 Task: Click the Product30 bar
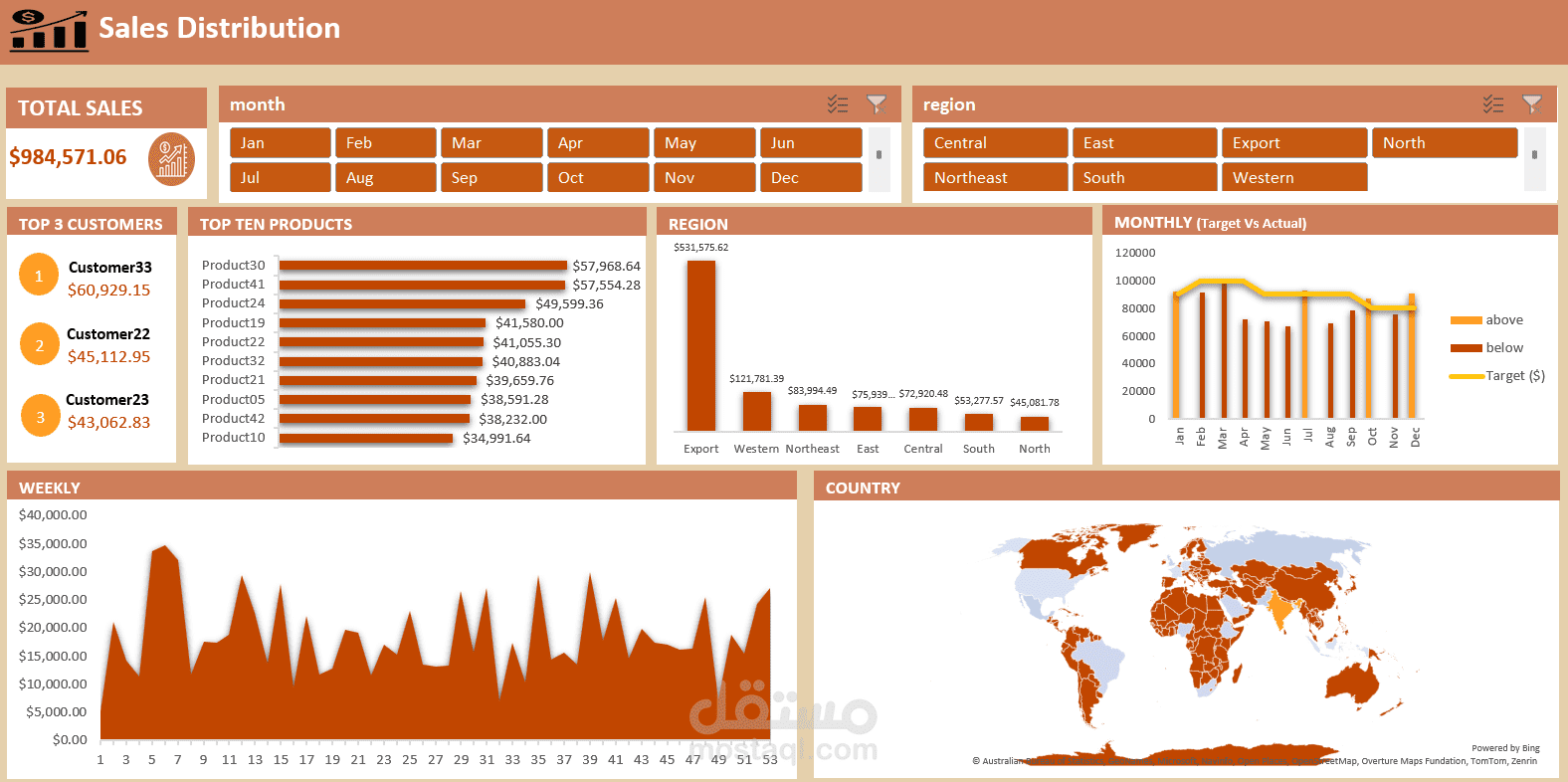tap(423, 266)
